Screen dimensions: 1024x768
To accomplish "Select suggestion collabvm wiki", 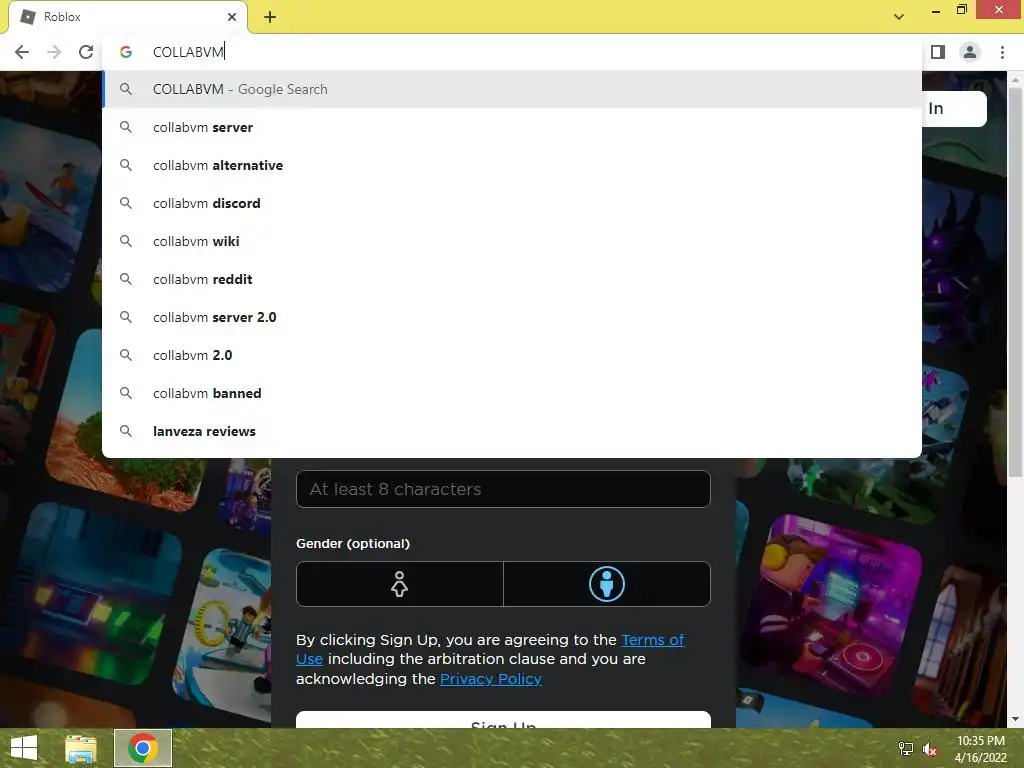I will (512, 241).
